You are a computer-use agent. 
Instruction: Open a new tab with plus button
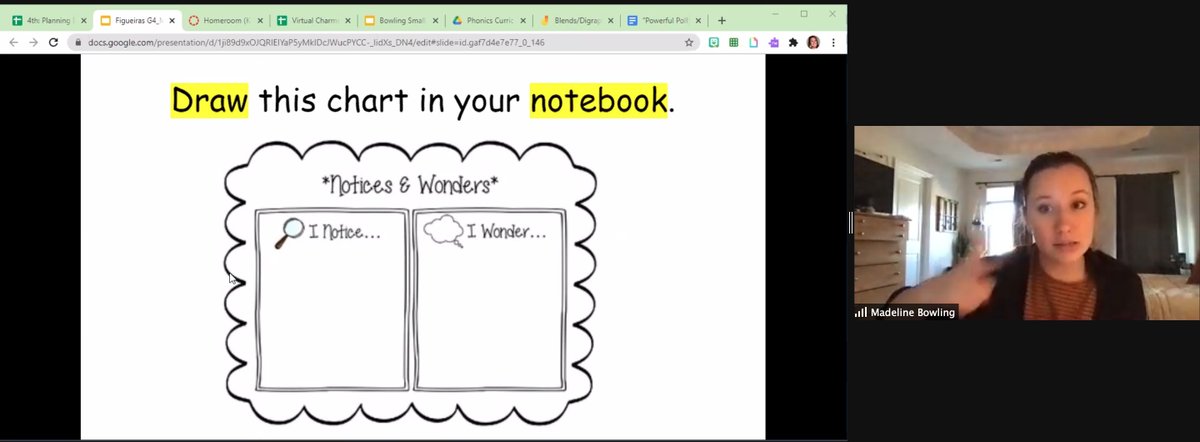click(x=722, y=20)
